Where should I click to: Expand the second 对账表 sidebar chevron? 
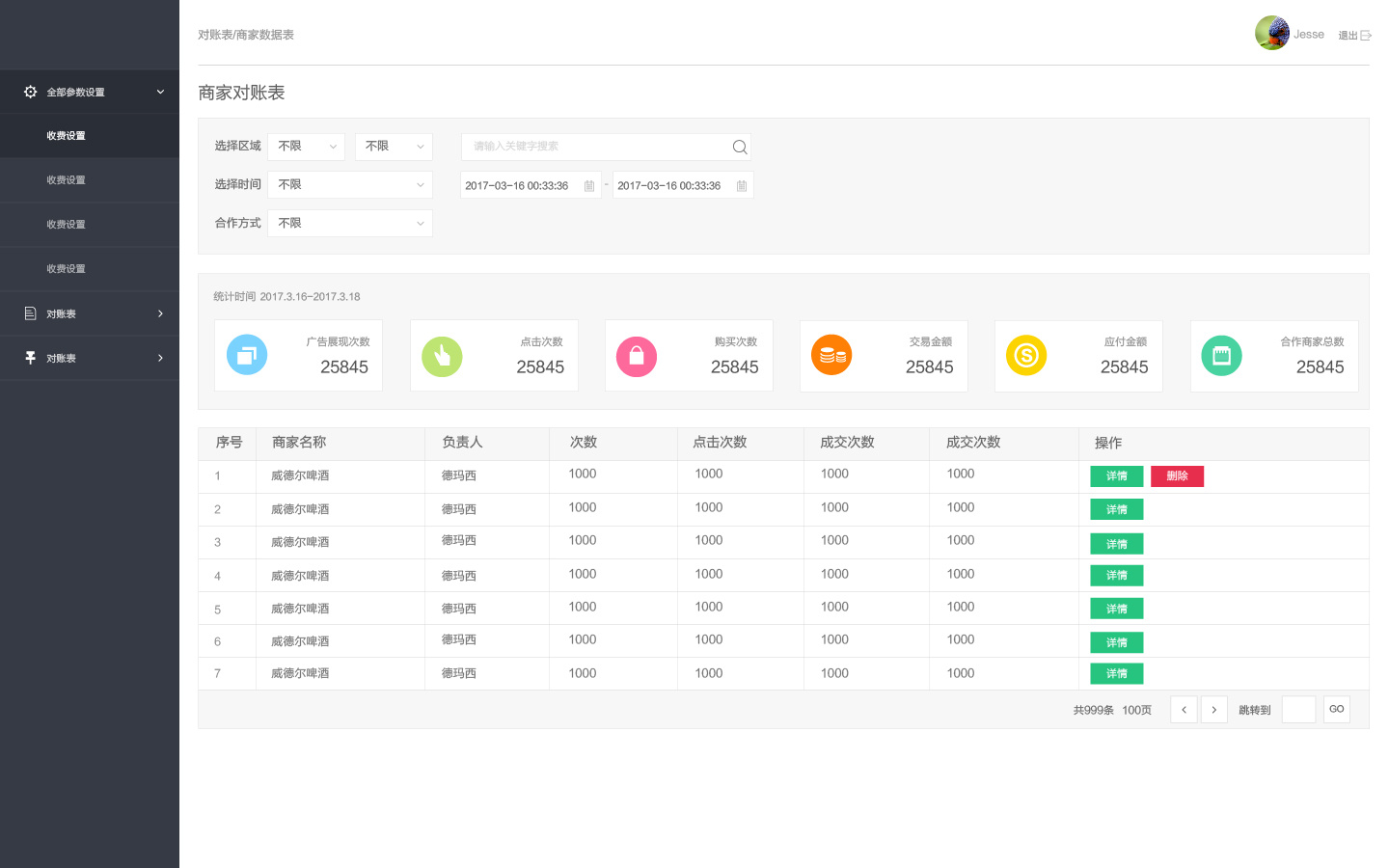(x=160, y=358)
